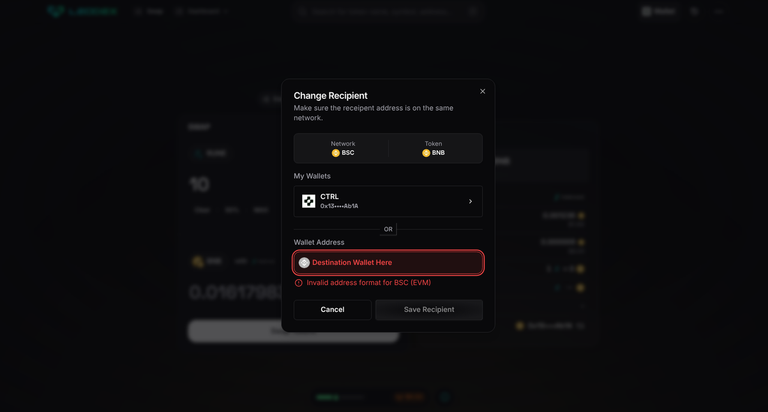Click the gray wallet icon inside address field
Viewport: 768px width, 412px height.
pyautogui.click(x=304, y=263)
